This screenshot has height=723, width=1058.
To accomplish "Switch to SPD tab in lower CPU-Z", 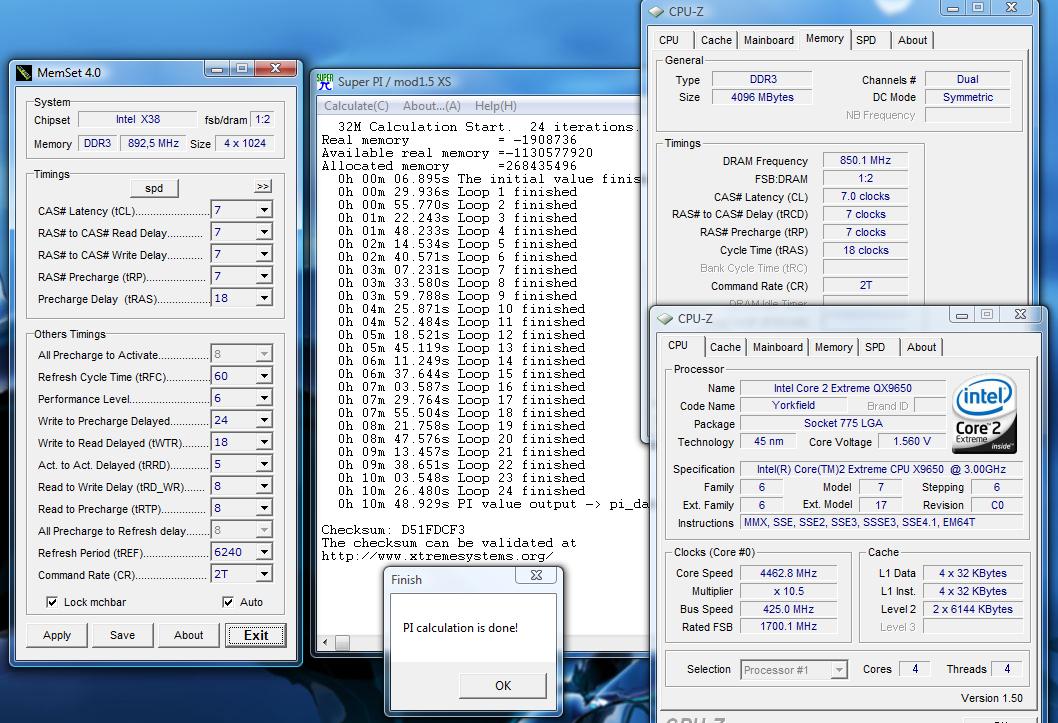I will pos(874,347).
